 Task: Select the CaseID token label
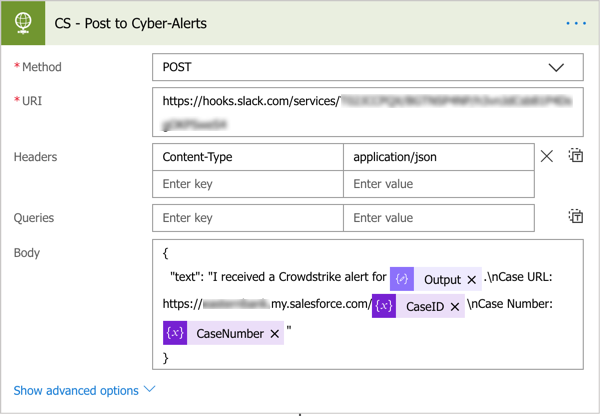(425, 307)
